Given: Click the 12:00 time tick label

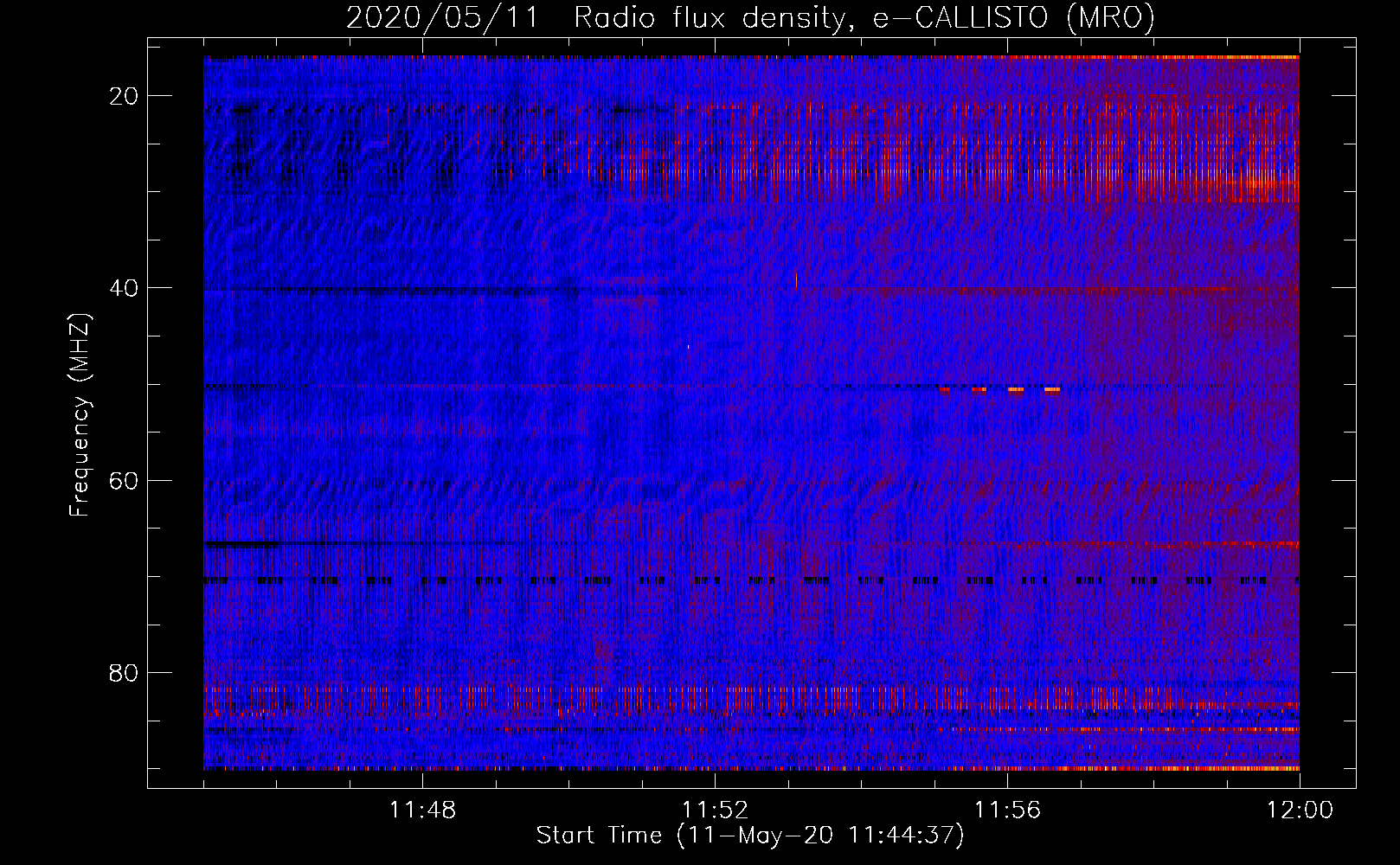Looking at the screenshot, I should tap(1300, 811).
